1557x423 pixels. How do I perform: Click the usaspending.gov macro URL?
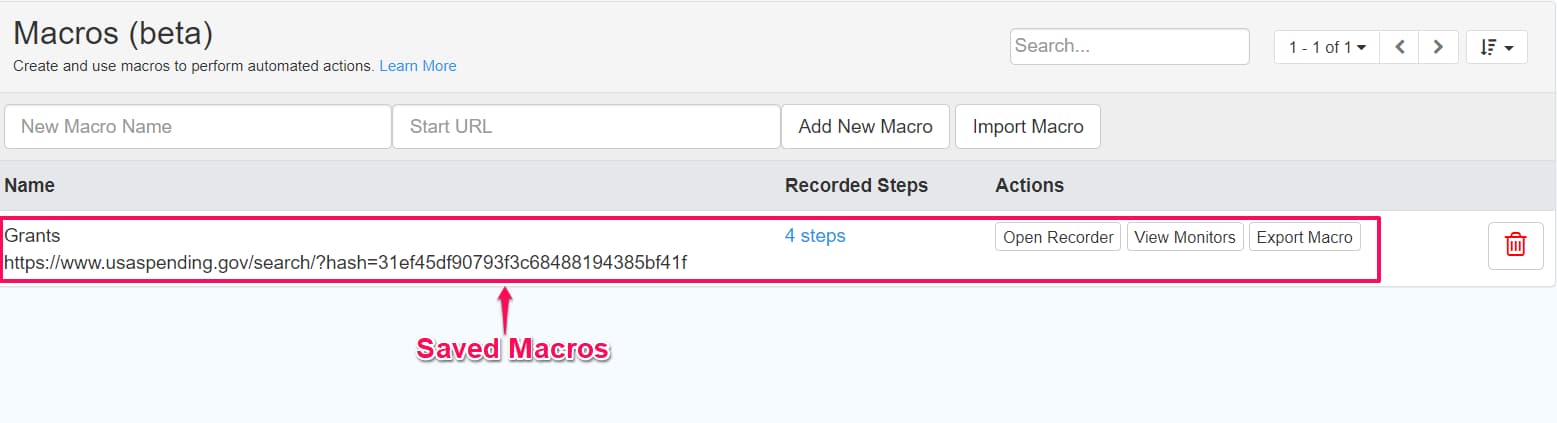[x=345, y=262]
